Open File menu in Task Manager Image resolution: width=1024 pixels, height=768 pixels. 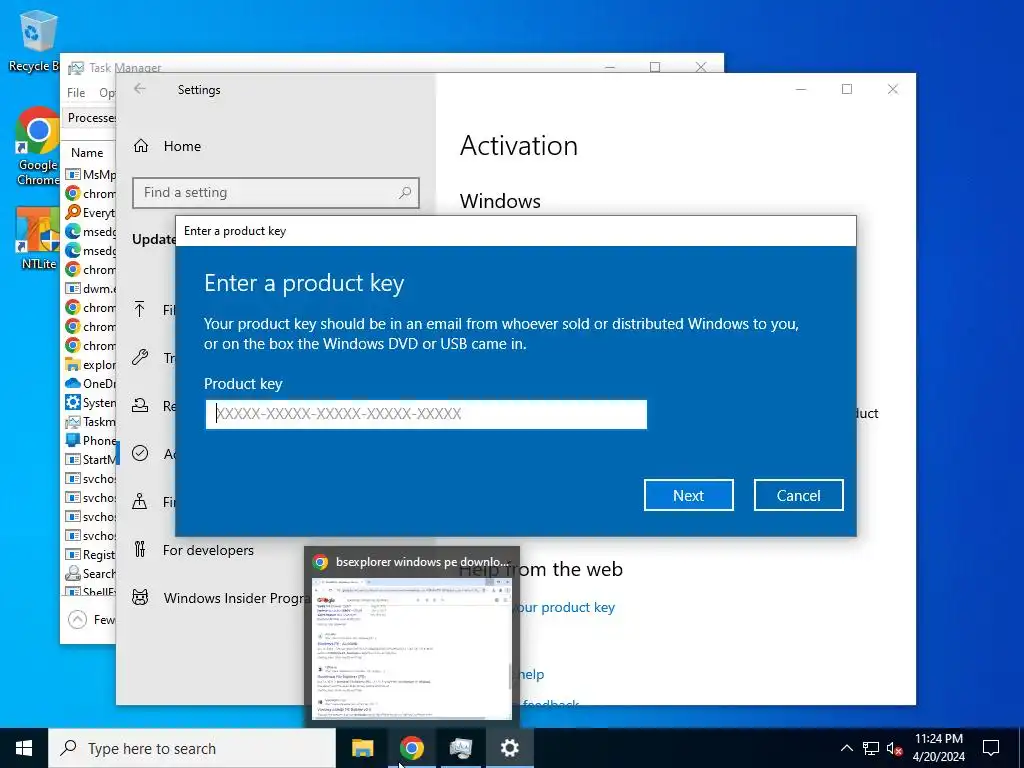pos(76,93)
